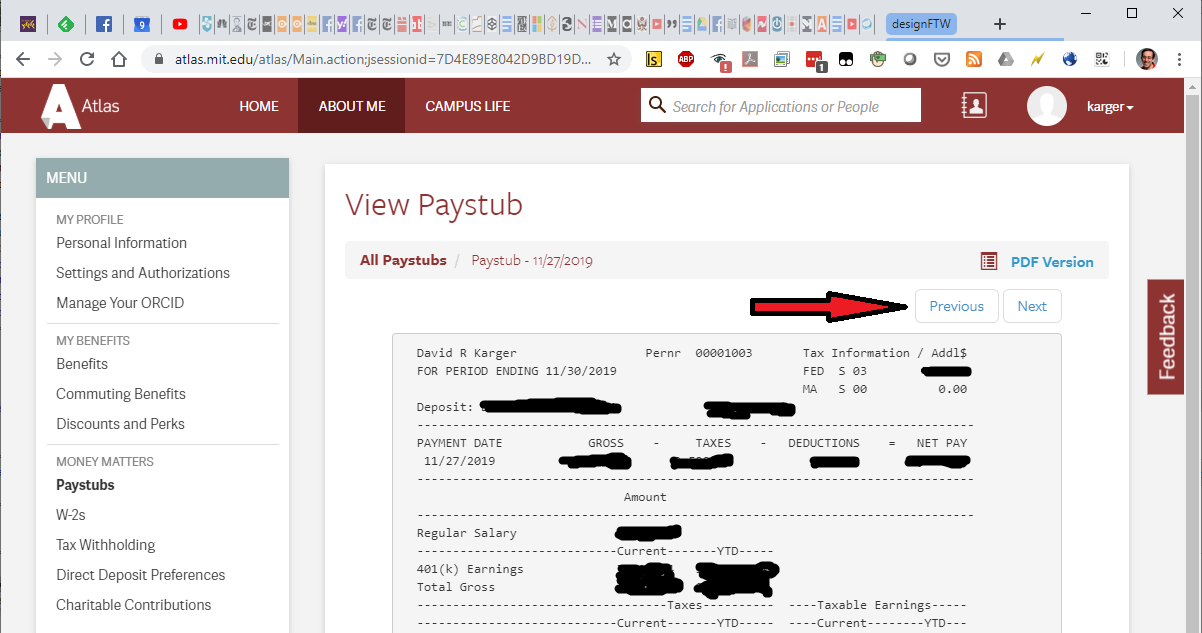Image resolution: width=1202 pixels, height=633 pixels.
Task: Open the All Paystubs breadcrumb link
Action: point(403,261)
